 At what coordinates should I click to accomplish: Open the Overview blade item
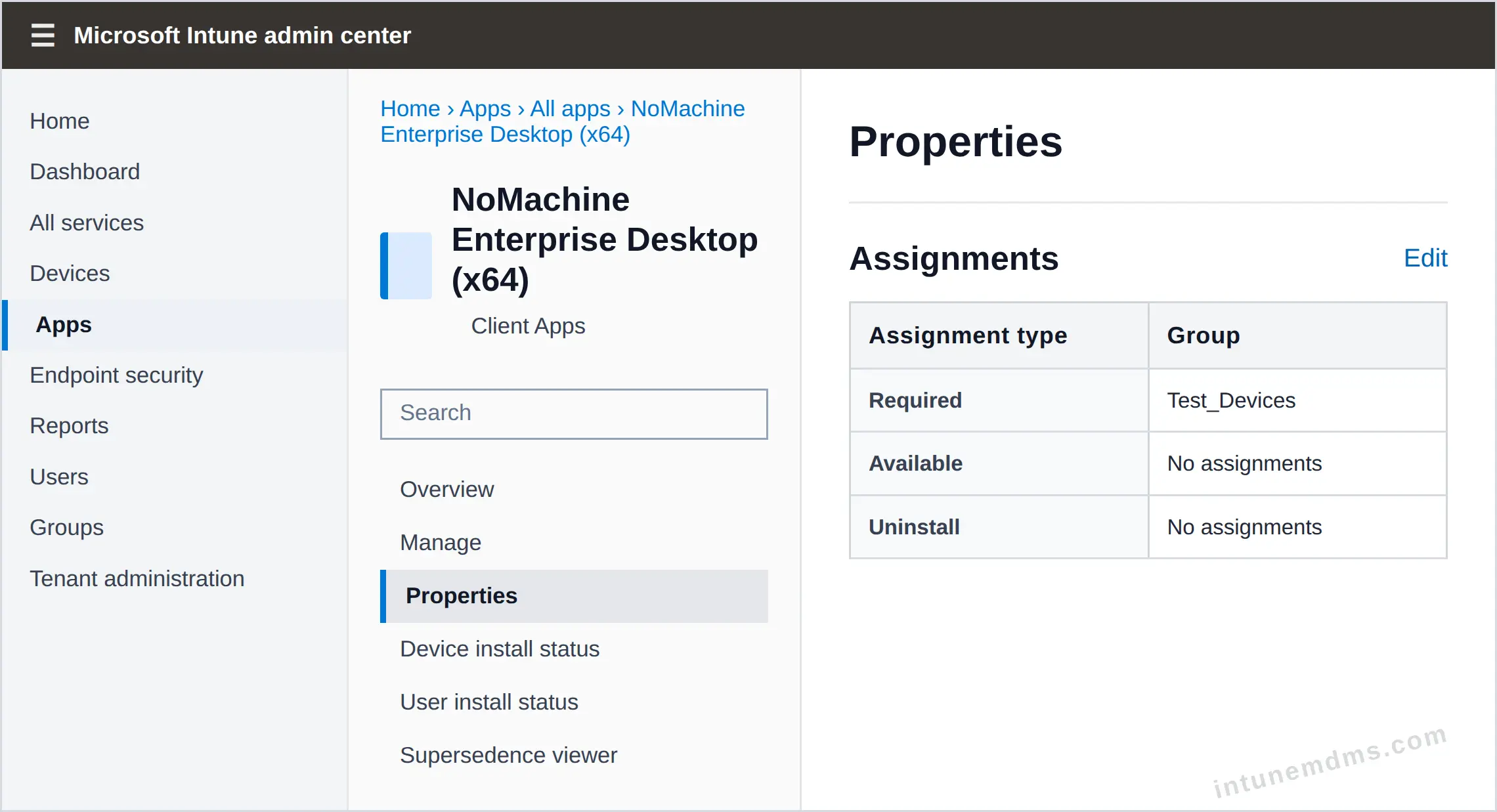coord(574,489)
